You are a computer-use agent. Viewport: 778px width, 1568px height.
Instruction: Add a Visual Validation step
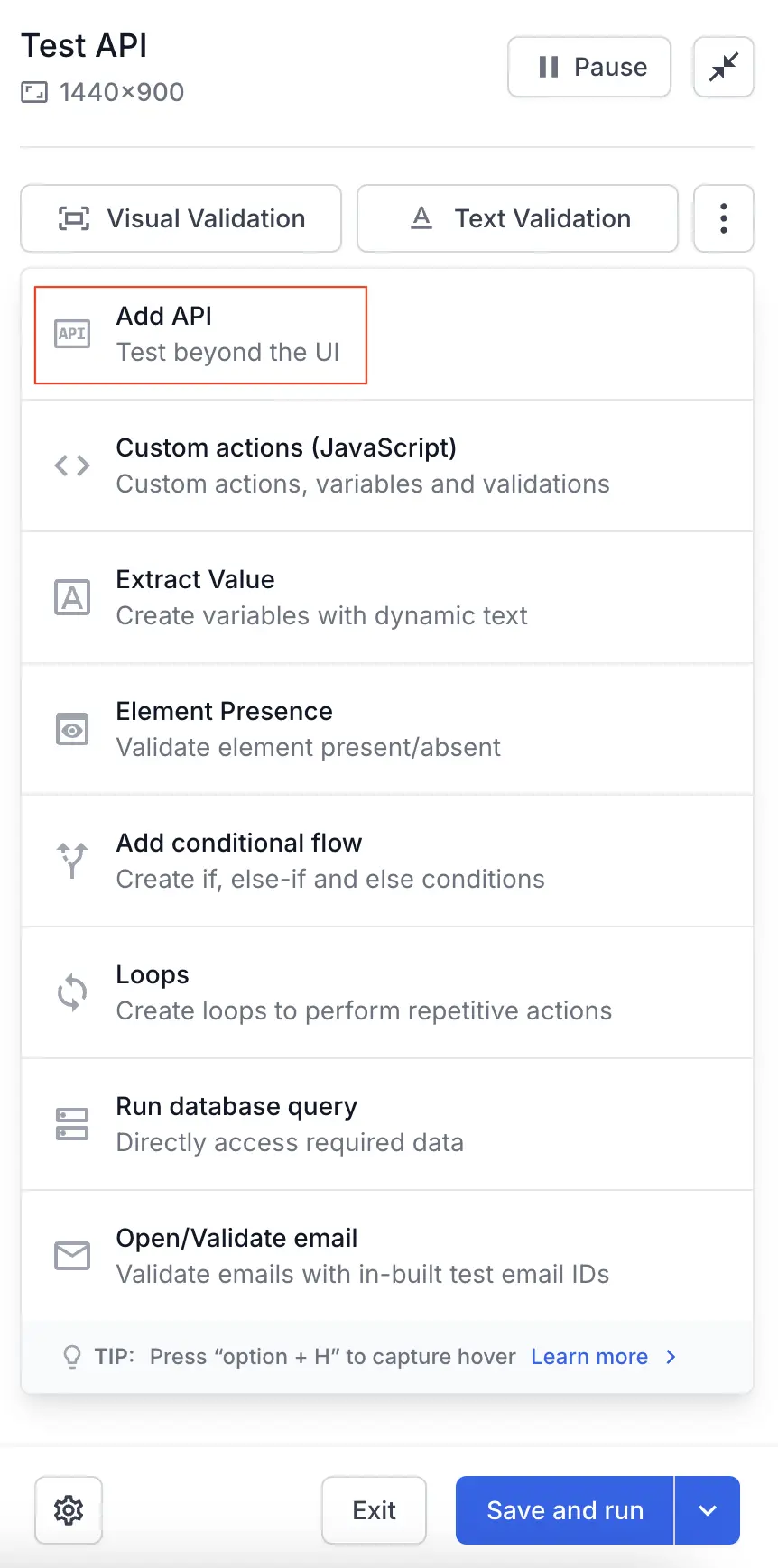coord(181,218)
